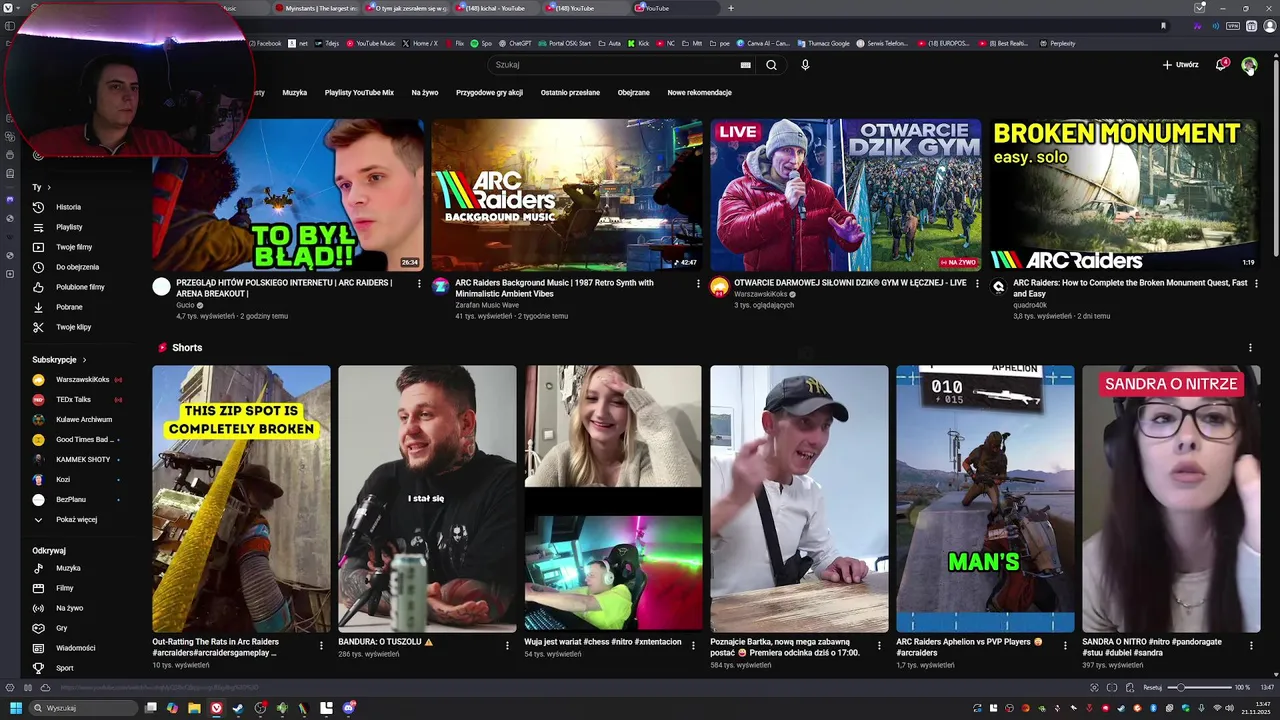Click the search magnifier button
This screenshot has width=1280, height=720.
point(771,65)
